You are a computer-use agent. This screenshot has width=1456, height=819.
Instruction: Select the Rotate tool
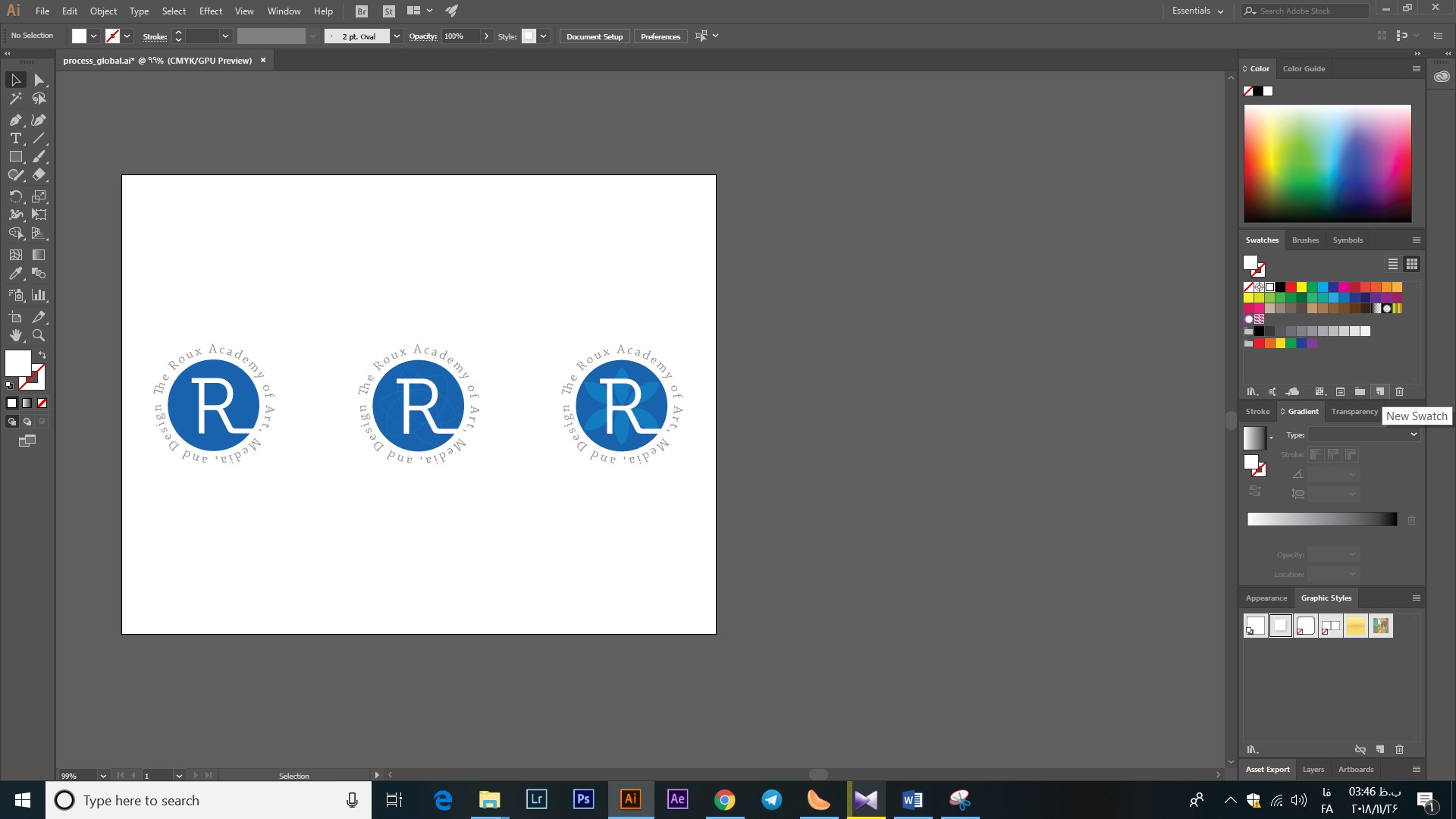[x=16, y=196]
